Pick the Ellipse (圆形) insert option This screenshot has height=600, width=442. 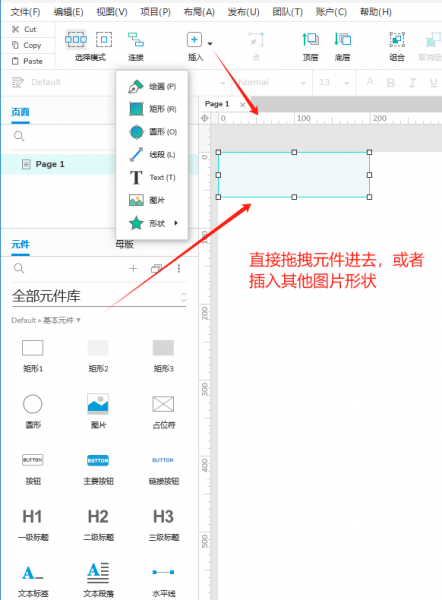coord(152,132)
